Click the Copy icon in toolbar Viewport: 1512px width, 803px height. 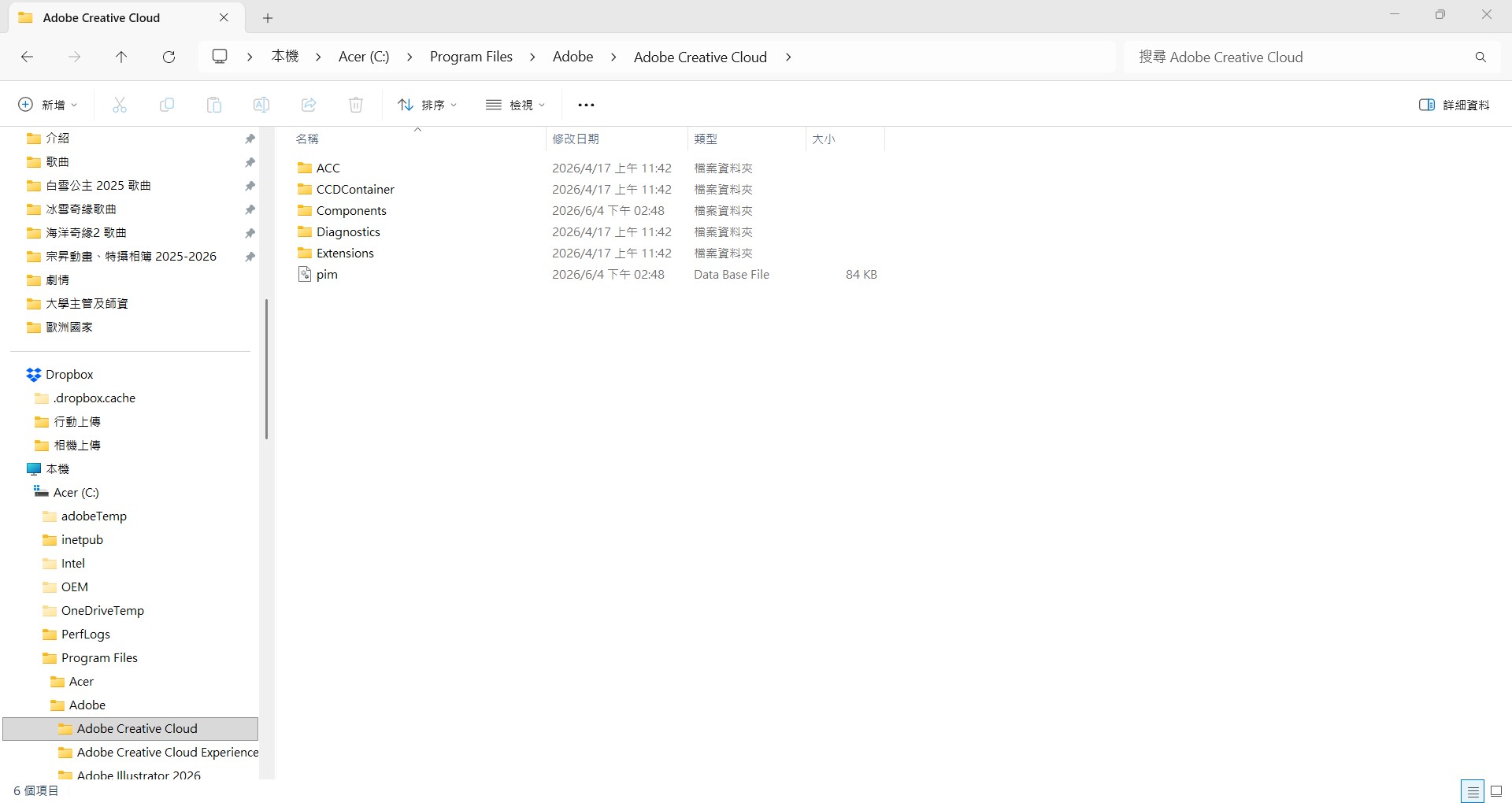click(167, 105)
